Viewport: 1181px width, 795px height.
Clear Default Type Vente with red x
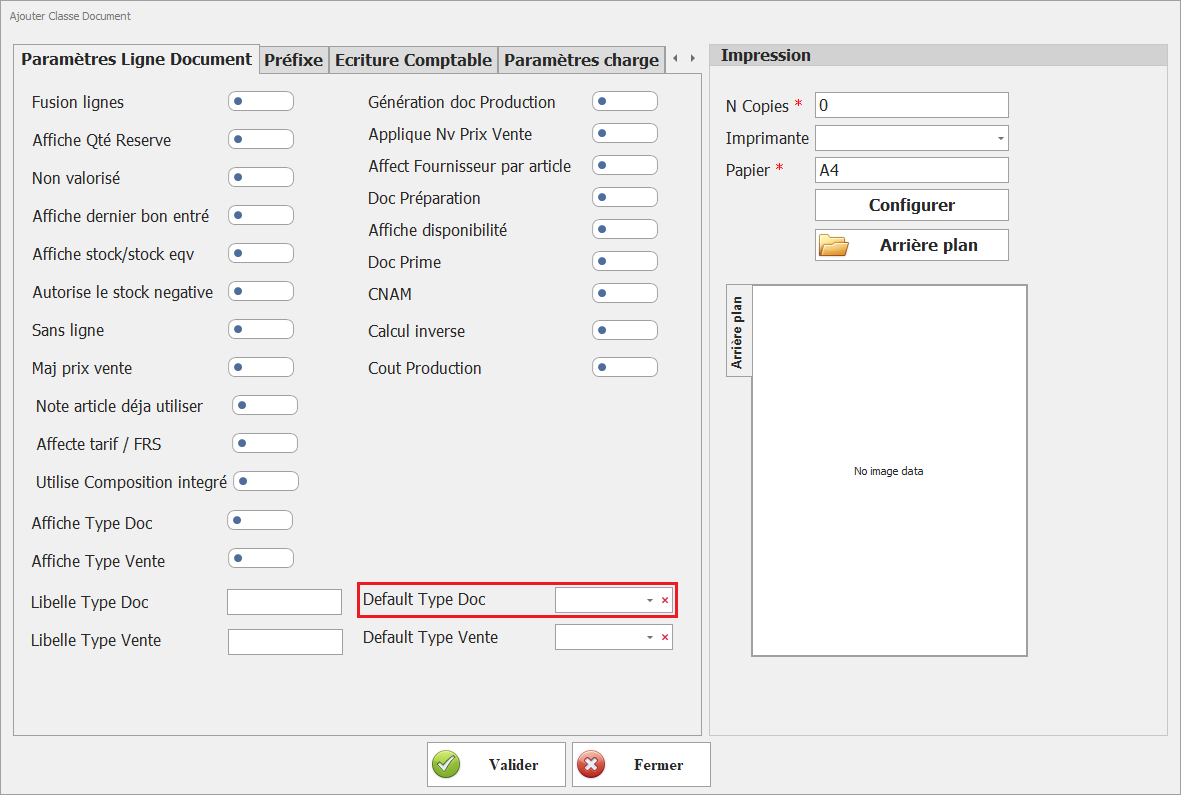click(665, 638)
